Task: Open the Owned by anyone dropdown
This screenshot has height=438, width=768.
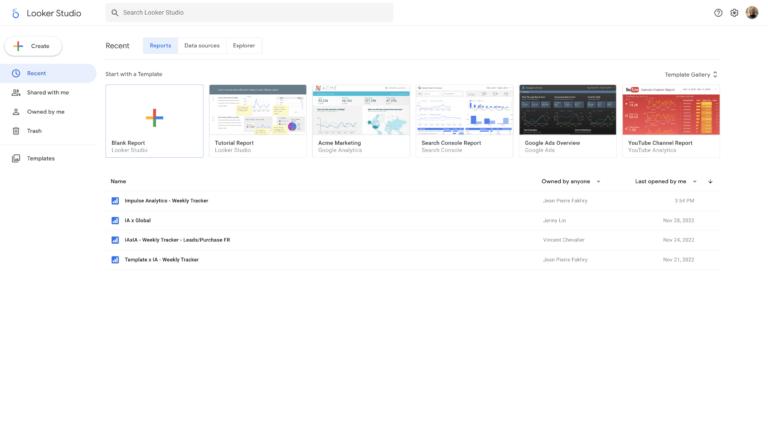Action: tap(571, 181)
